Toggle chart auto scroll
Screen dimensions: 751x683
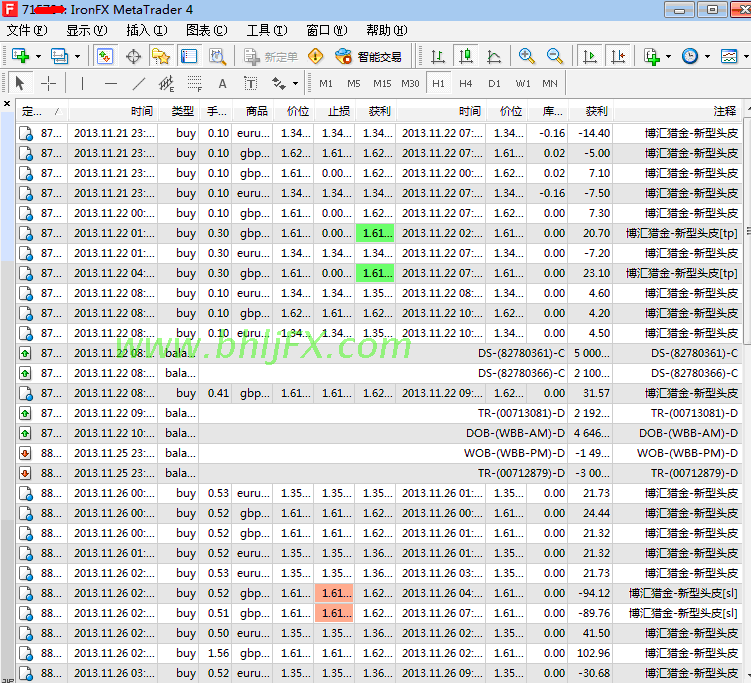(x=590, y=57)
